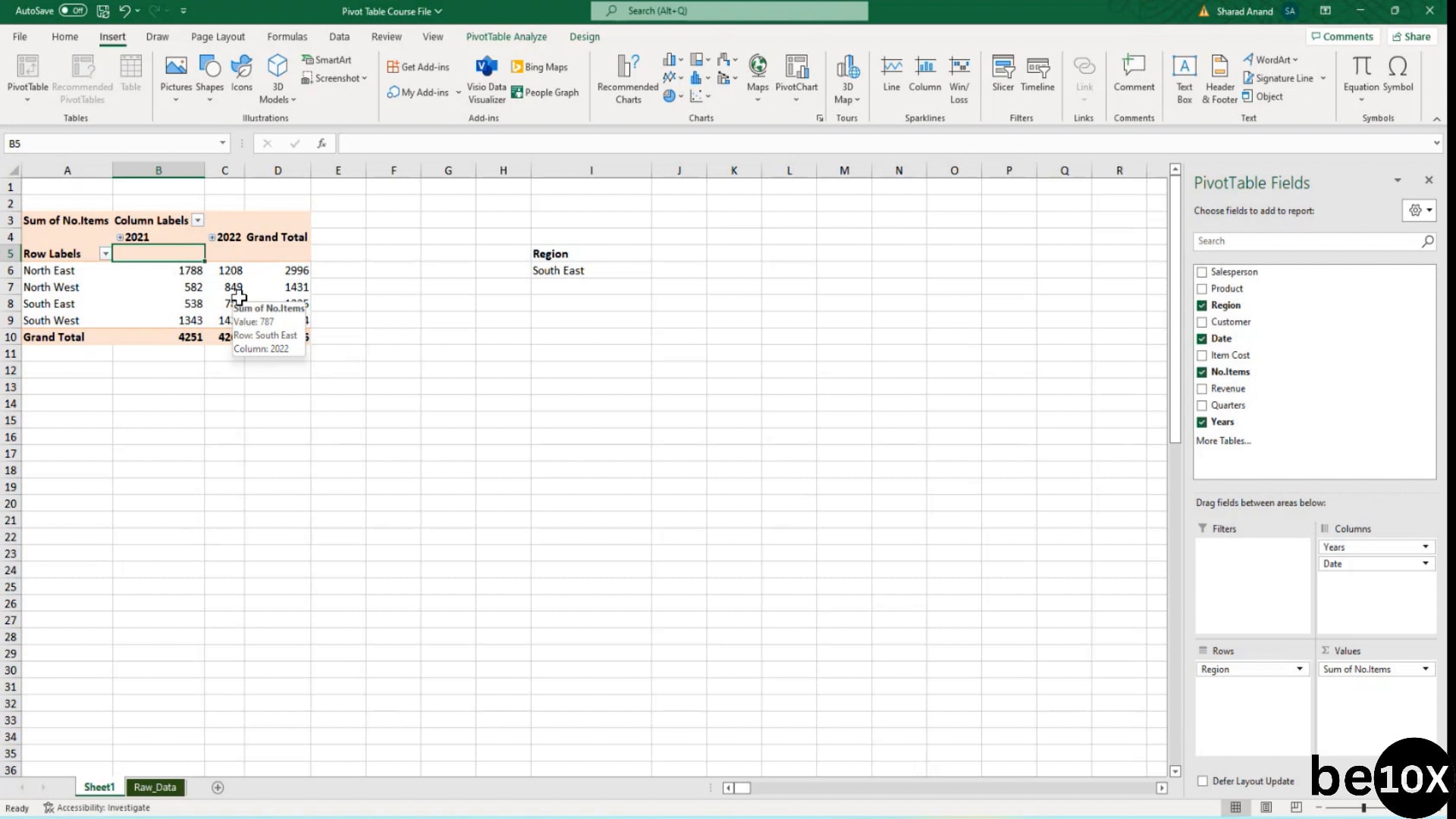Insert a PivotTable from the ribbon

[27, 78]
